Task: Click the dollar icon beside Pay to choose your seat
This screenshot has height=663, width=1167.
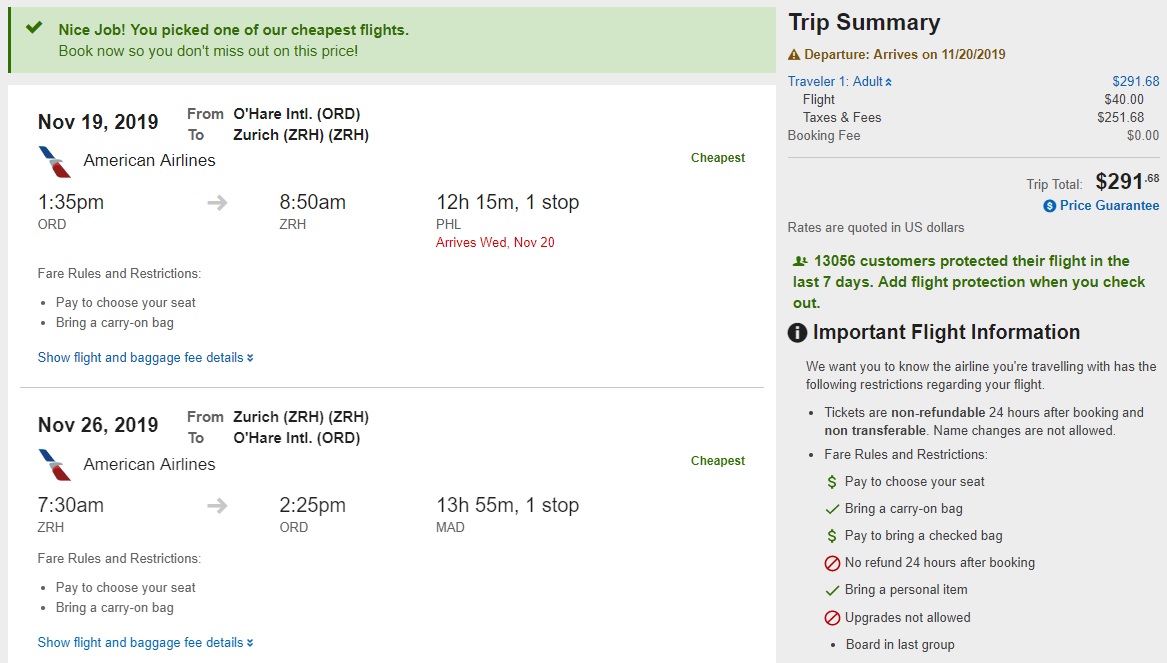Action: click(831, 482)
